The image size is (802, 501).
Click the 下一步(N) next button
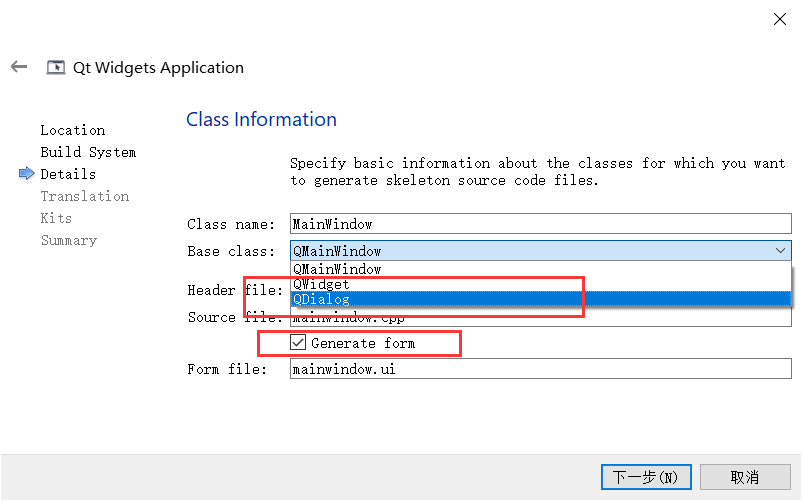pyautogui.click(x=646, y=477)
